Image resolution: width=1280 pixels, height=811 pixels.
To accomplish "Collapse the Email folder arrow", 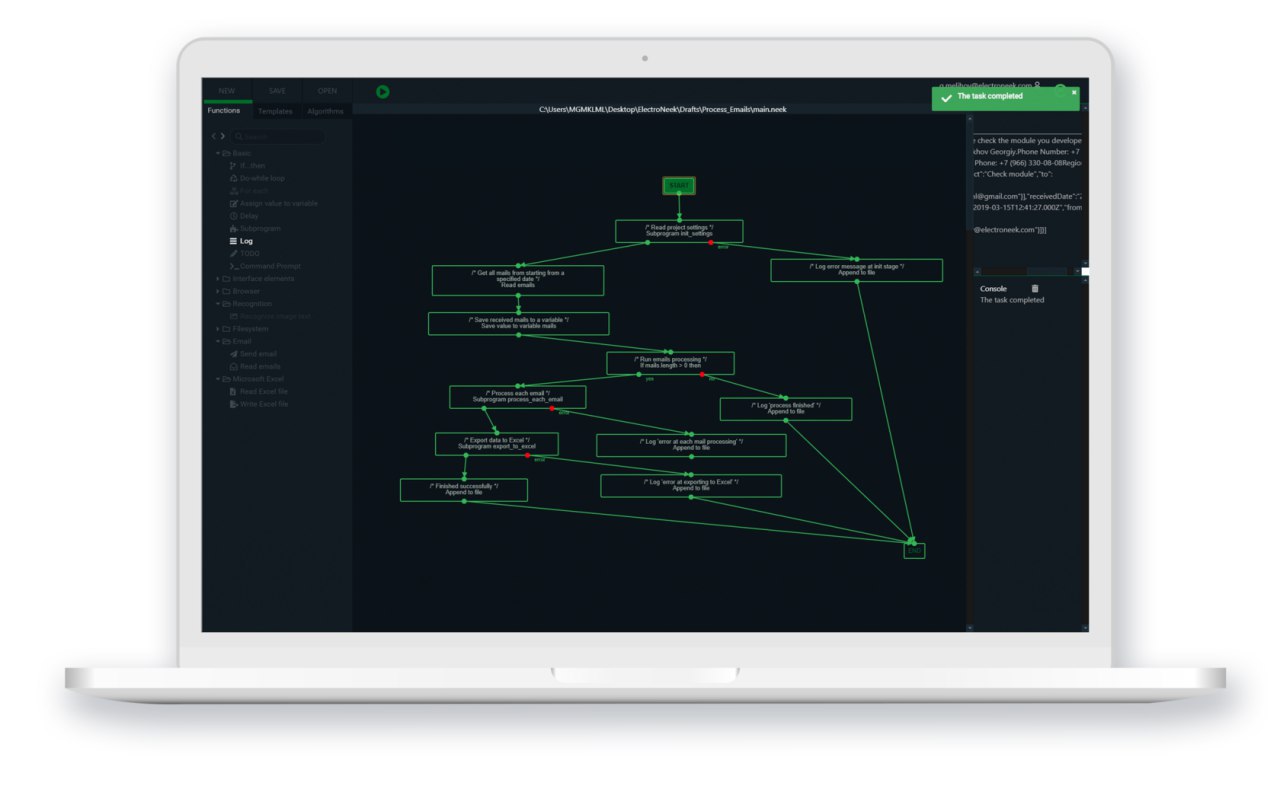I will tap(217, 342).
